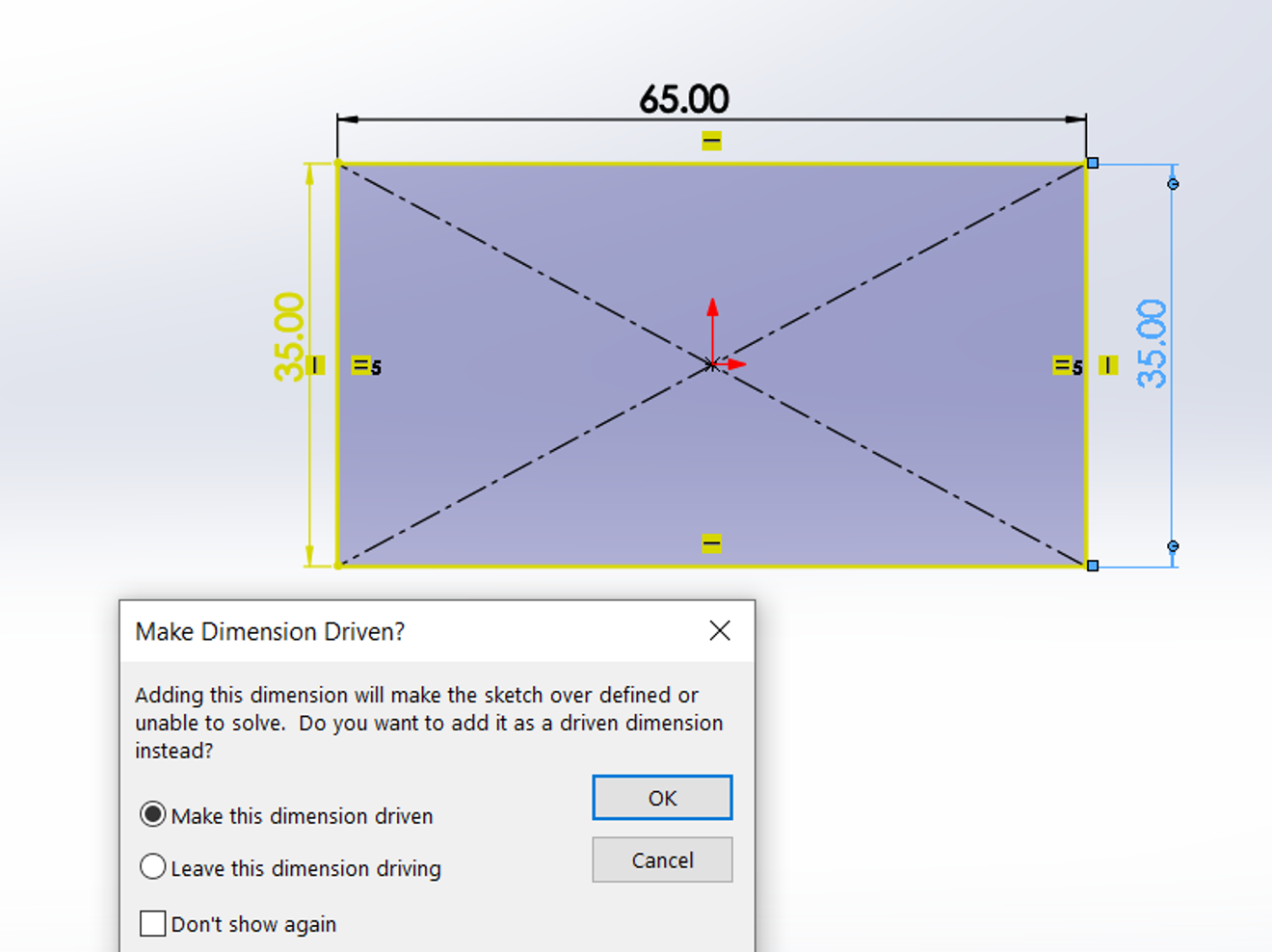1272x952 pixels.
Task: Click the "Adding this dimension will make the sketch over defined" message
Action: (x=429, y=723)
